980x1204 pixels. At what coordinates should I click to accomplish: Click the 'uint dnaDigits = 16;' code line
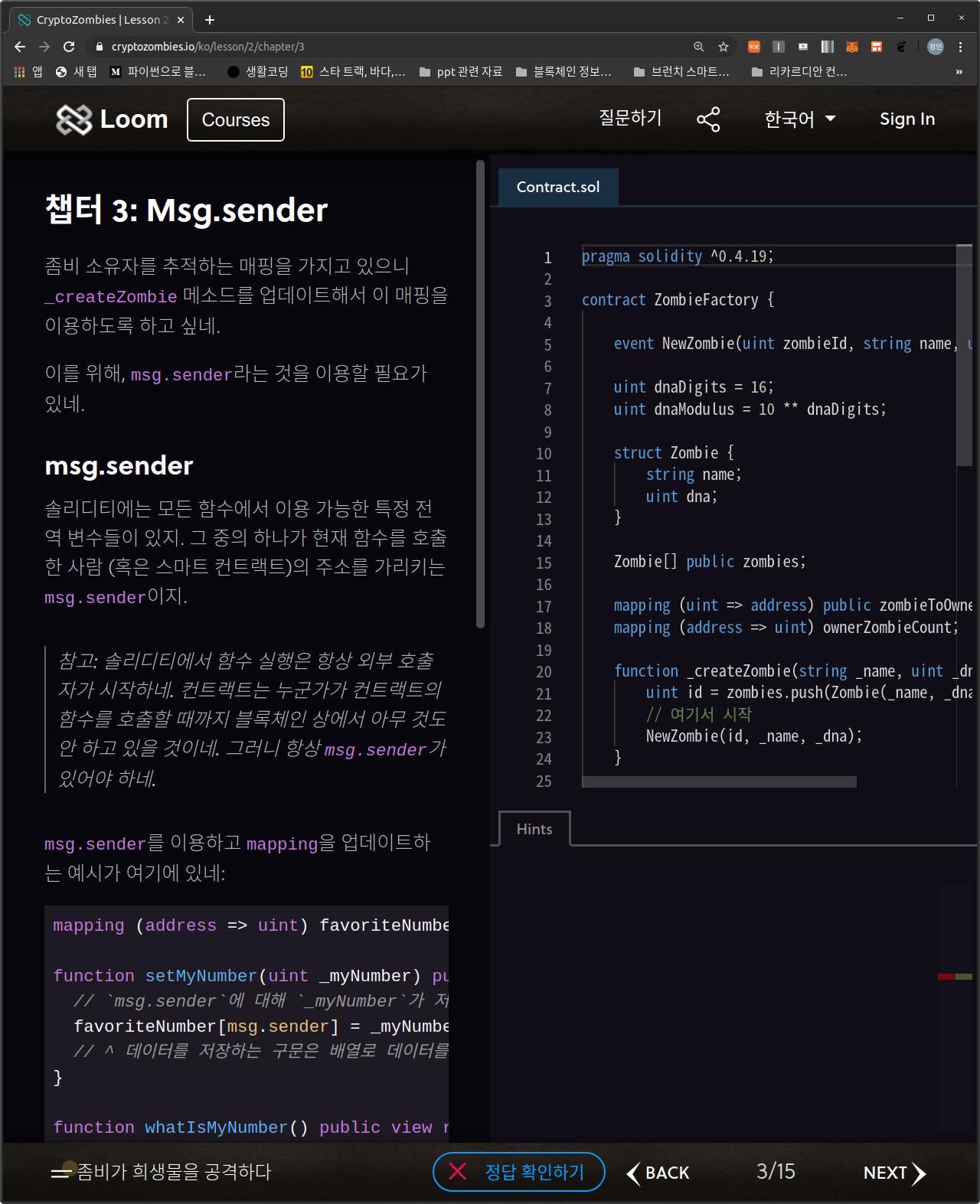tap(694, 387)
